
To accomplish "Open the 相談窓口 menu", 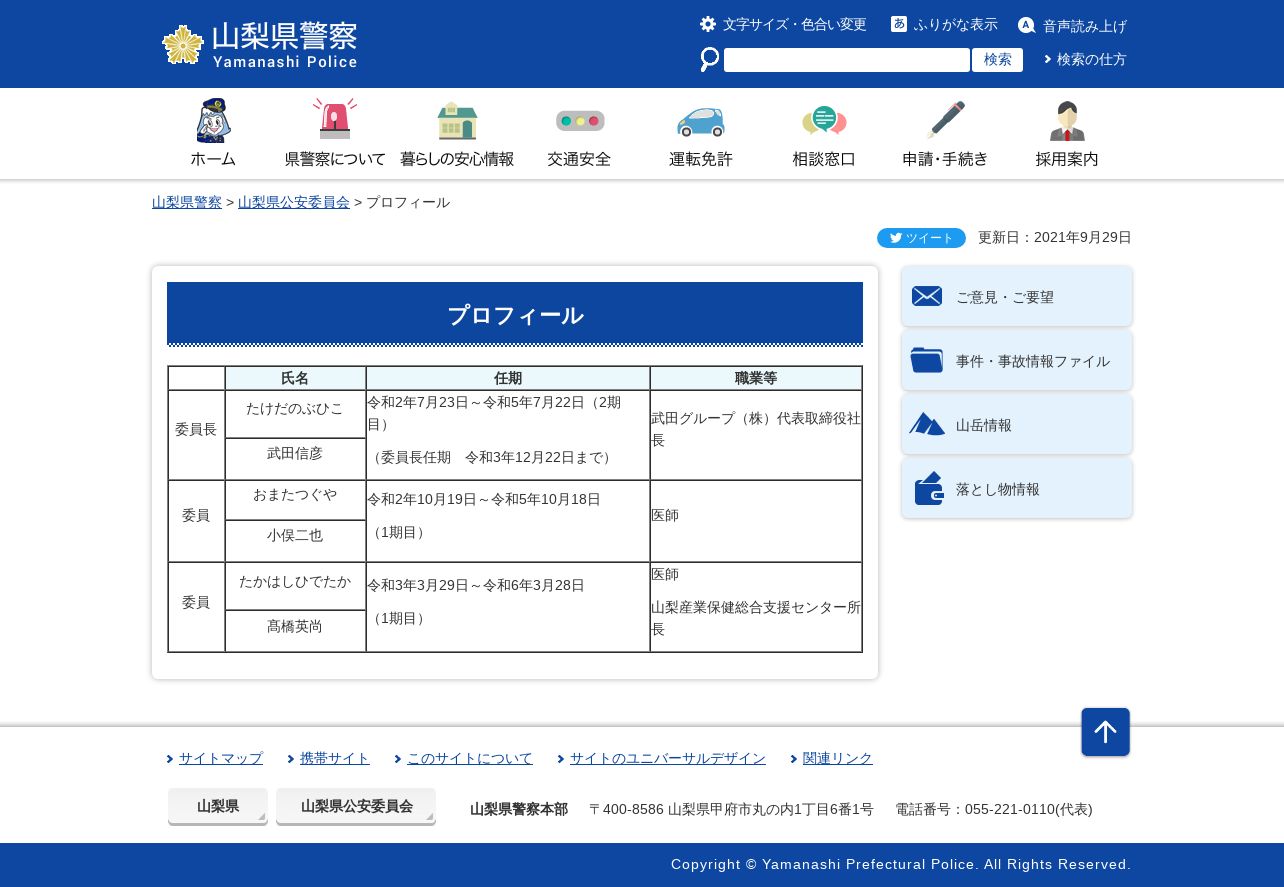I will tap(824, 159).
